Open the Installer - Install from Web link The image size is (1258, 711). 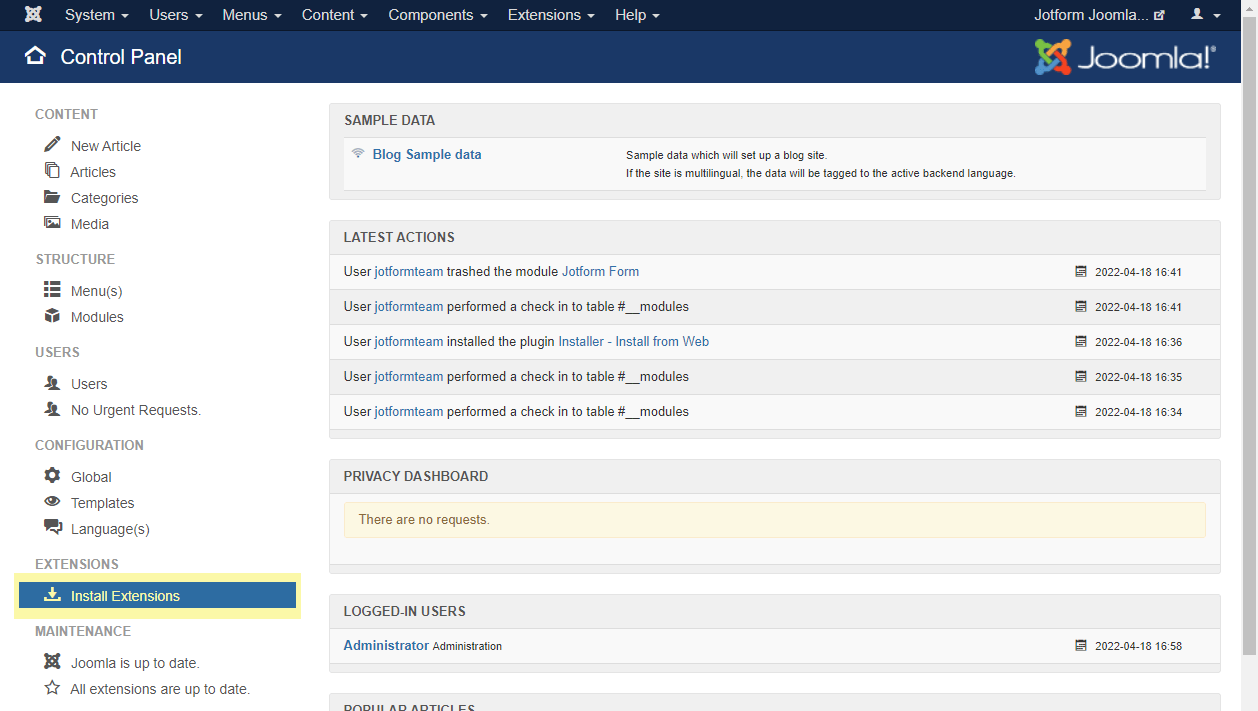[632, 341]
